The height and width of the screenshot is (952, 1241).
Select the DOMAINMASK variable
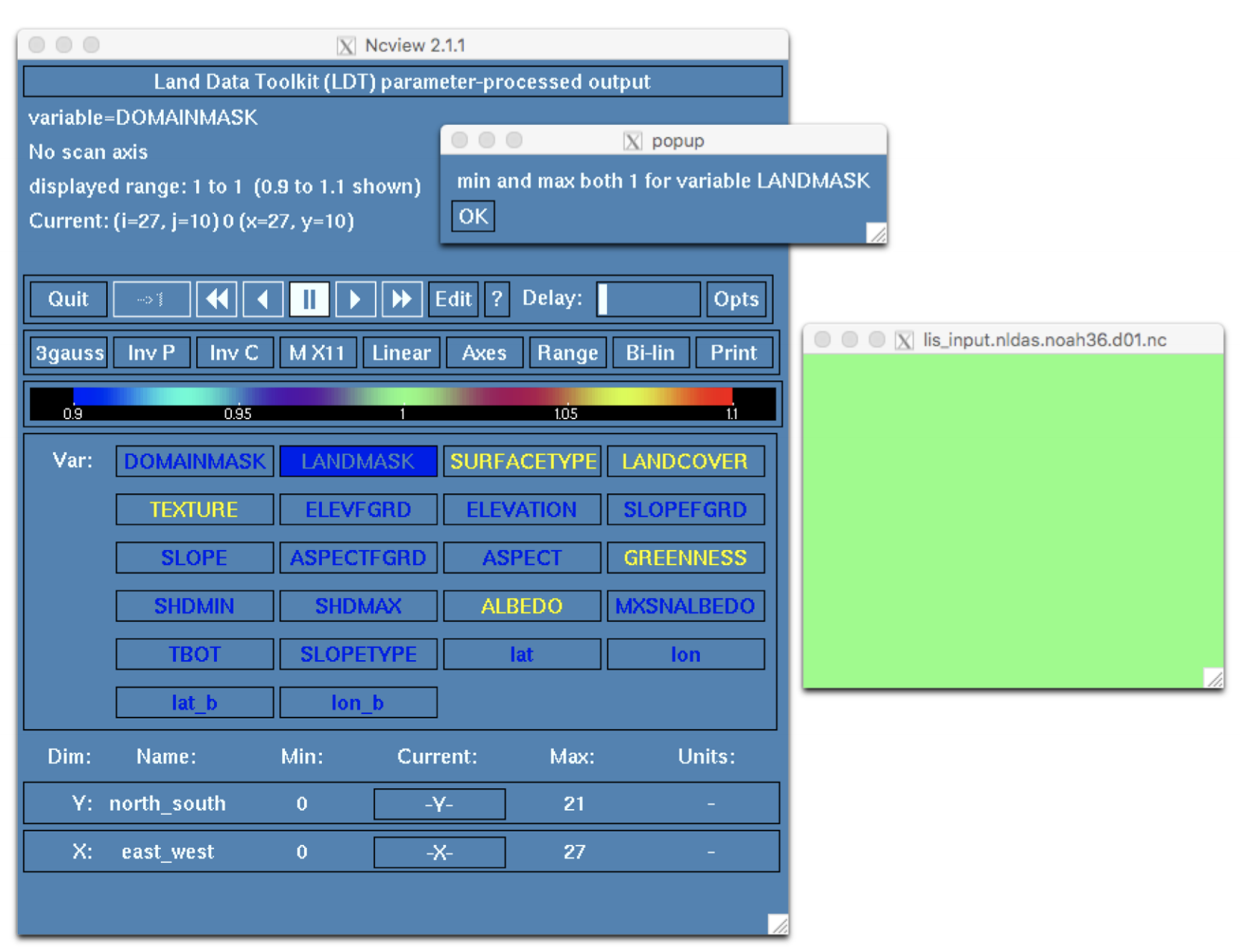tap(195, 461)
